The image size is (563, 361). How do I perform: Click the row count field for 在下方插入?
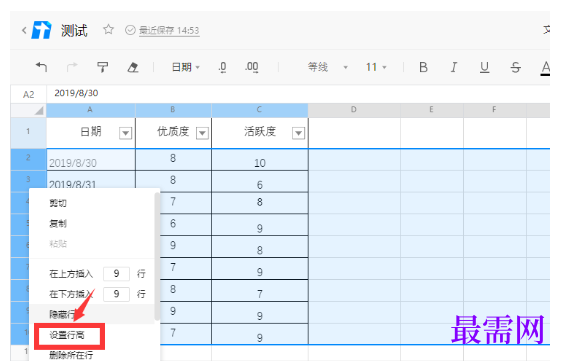coord(116,294)
